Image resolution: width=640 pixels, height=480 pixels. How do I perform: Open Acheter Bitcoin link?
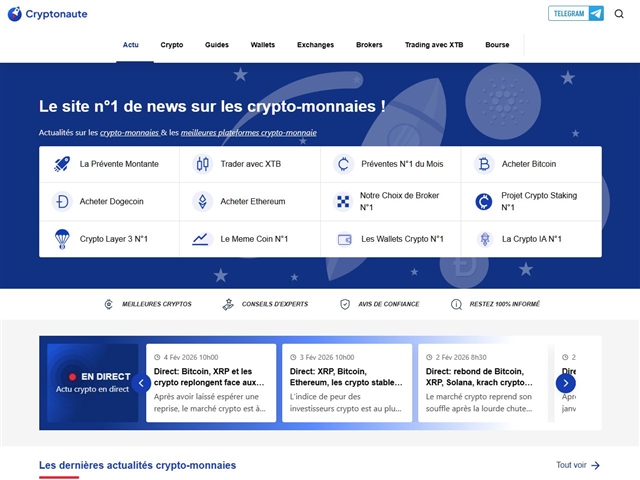point(529,164)
